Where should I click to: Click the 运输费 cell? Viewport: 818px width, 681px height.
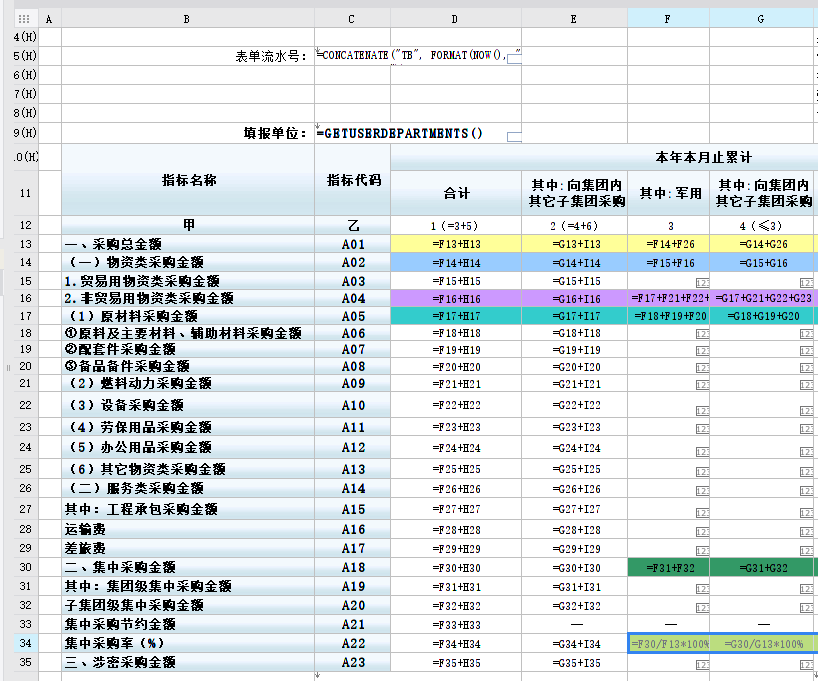coord(188,529)
